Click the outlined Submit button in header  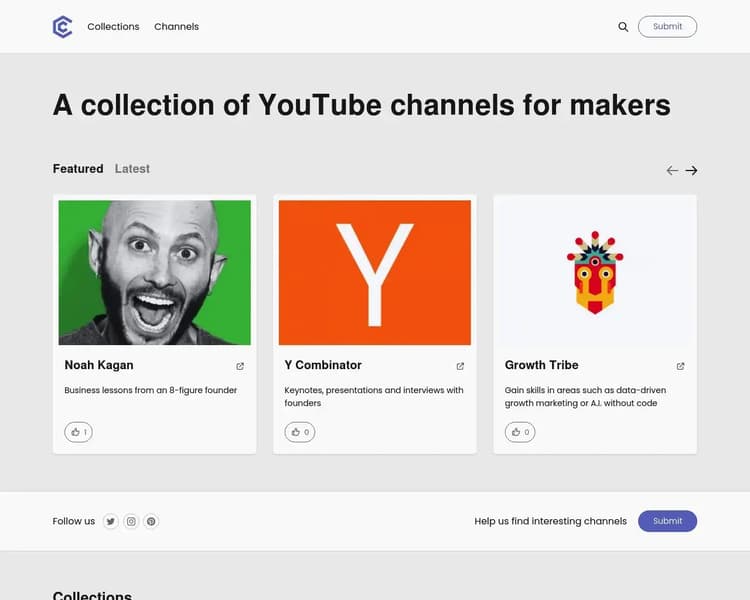(667, 27)
